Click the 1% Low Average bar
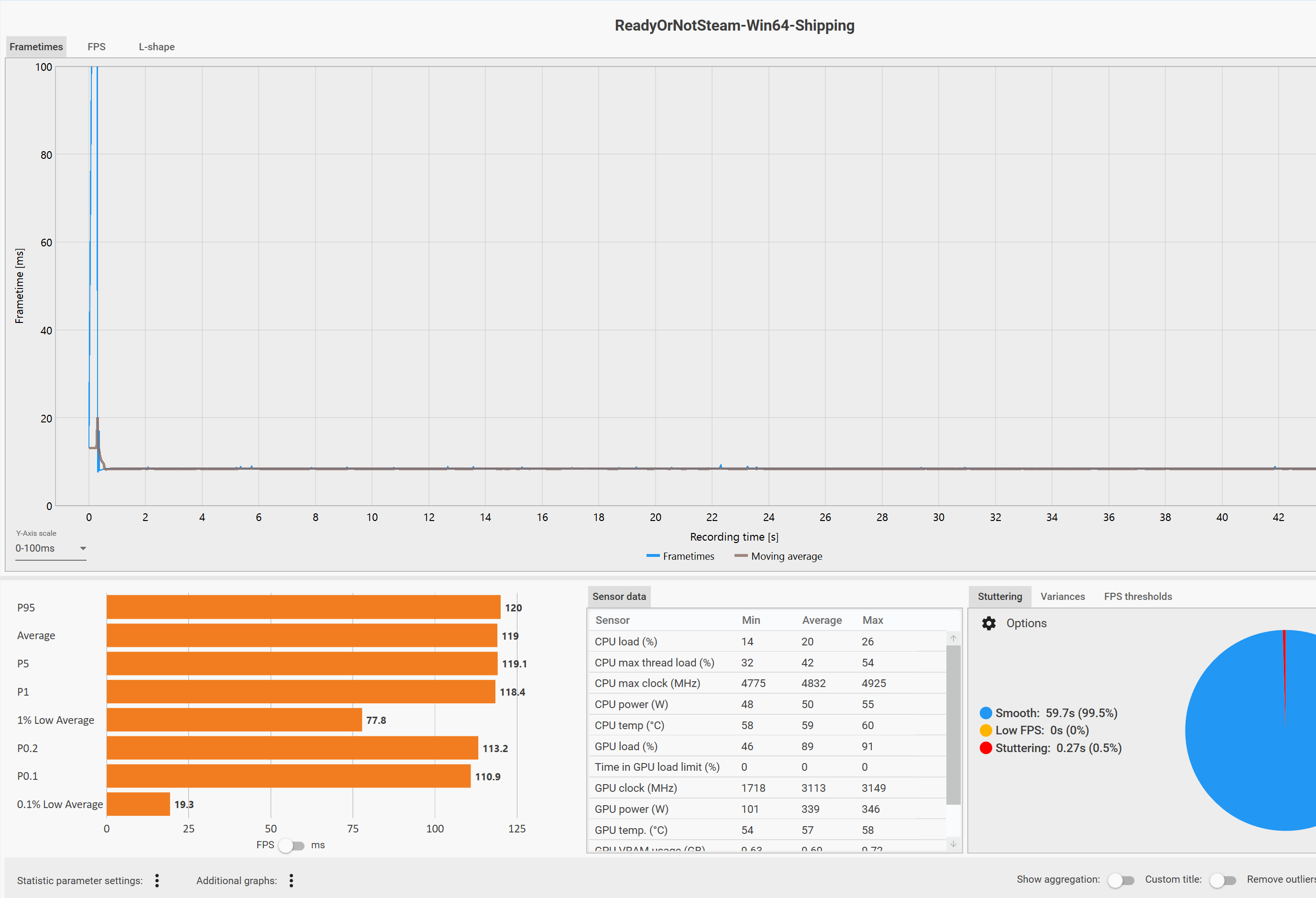The width and height of the screenshot is (1316, 898). (234, 720)
